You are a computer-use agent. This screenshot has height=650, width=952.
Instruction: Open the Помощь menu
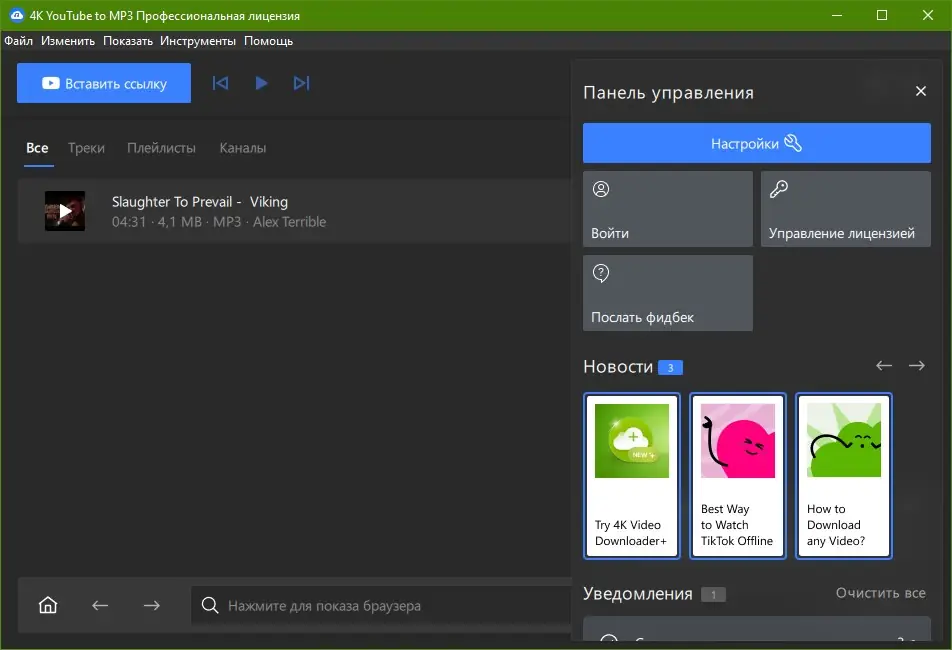(268, 41)
